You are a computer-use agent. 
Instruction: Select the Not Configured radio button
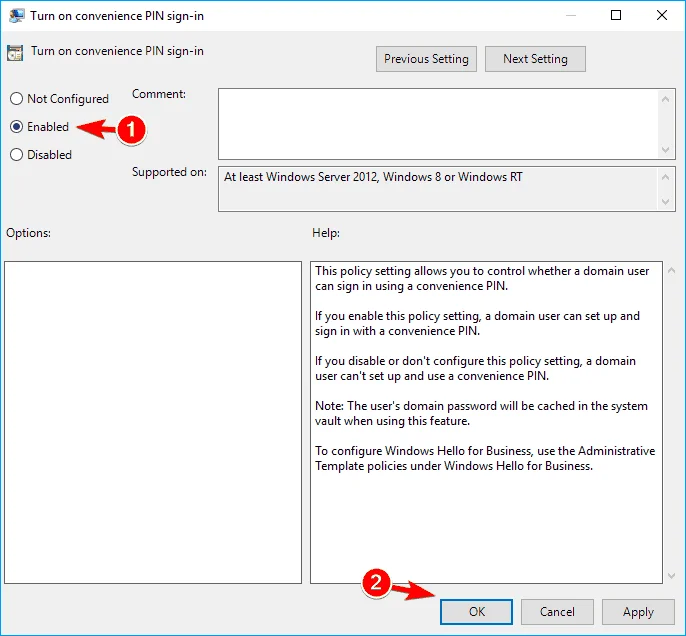(16, 98)
